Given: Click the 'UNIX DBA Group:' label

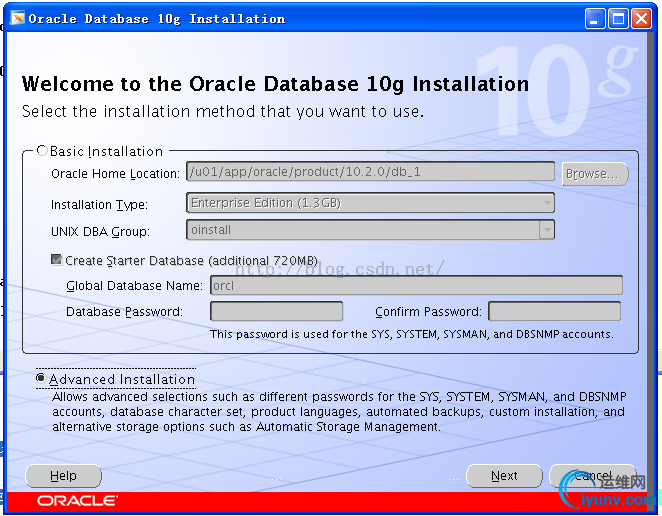Looking at the screenshot, I should click(x=100, y=231).
